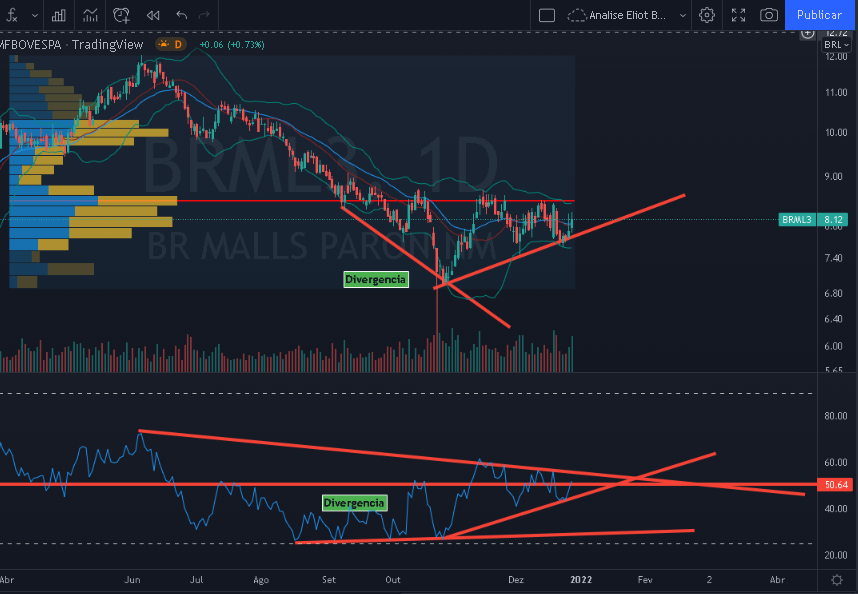Click the Out label on the time axis
Screen dimensions: 858x594
click(393, 580)
